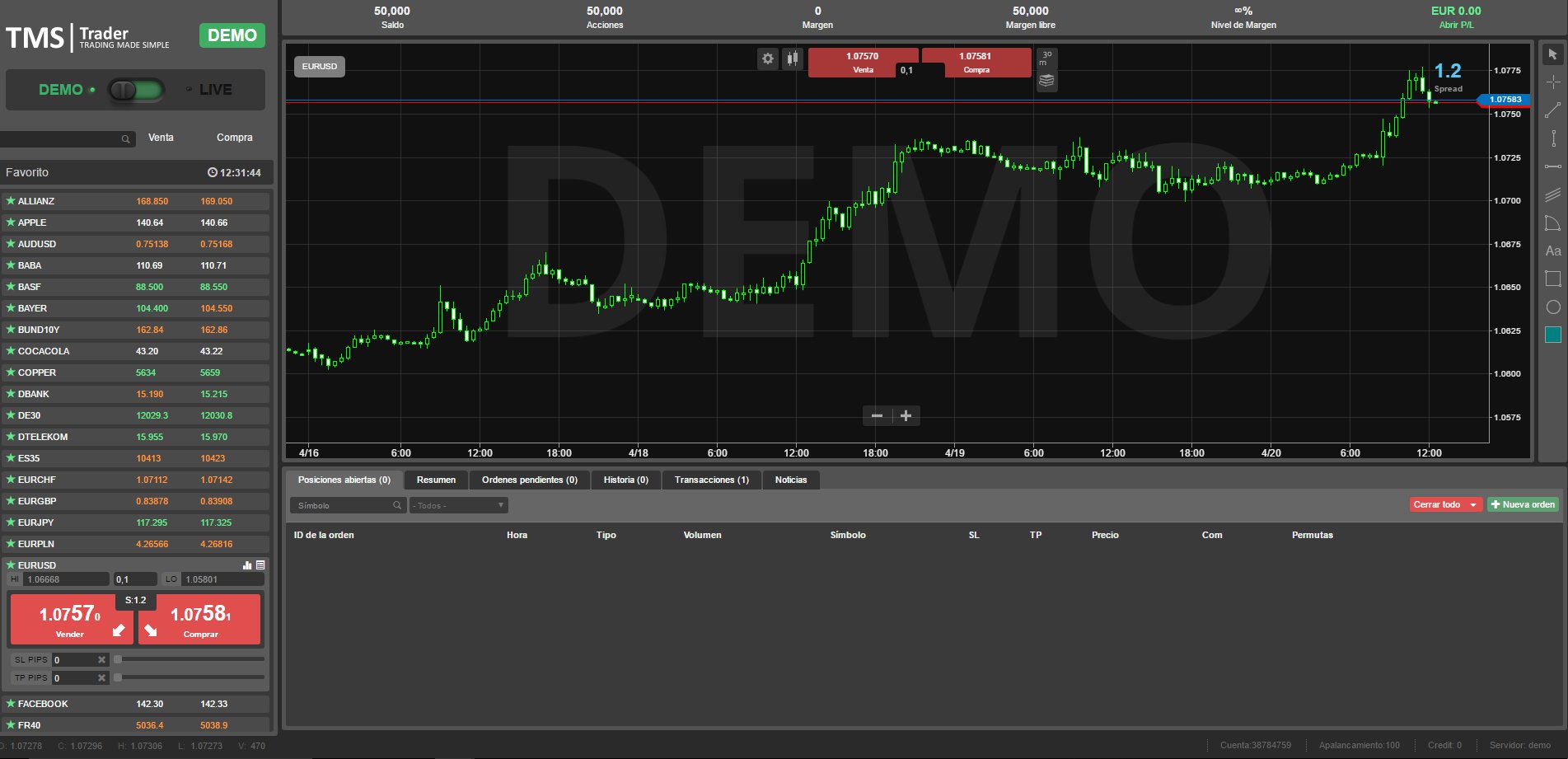Select the parallel channel lines tool
The height and width of the screenshot is (759, 1568).
coord(1552,194)
